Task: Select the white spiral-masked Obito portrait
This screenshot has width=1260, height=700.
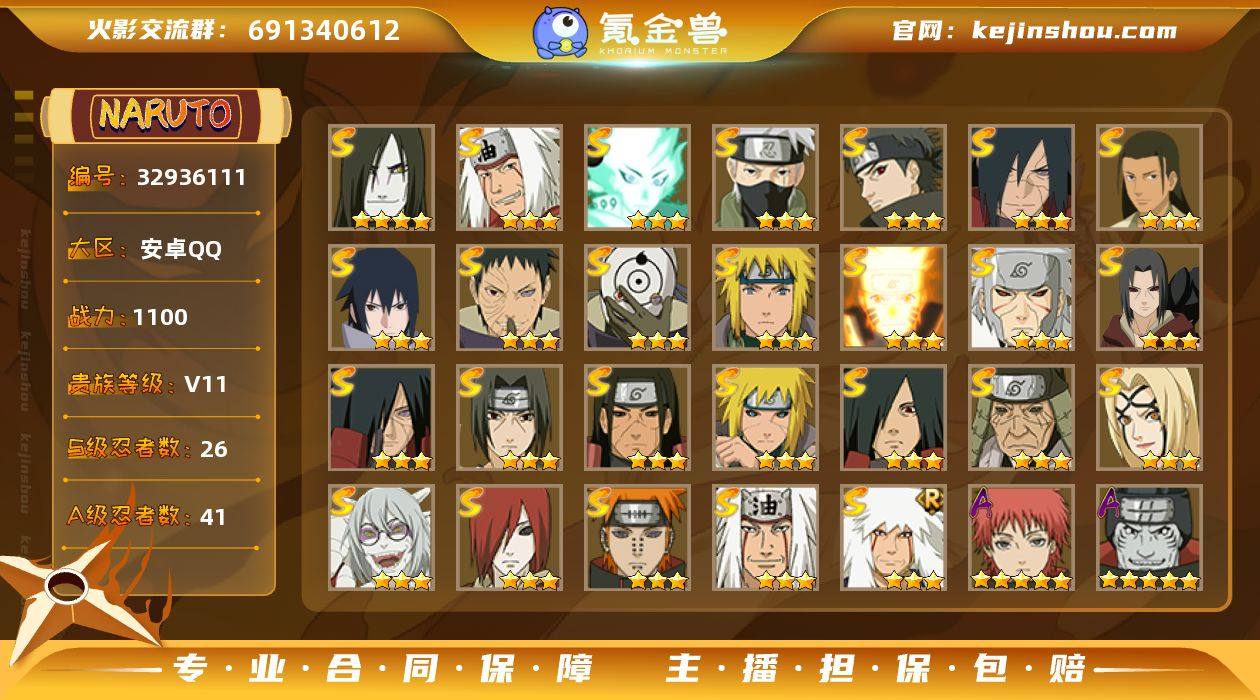Action: (638, 298)
